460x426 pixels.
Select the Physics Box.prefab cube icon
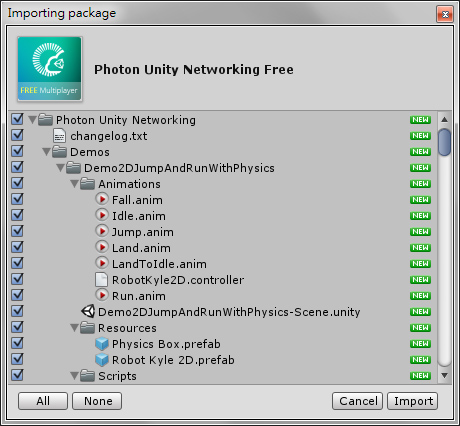[x=102, y=344]
